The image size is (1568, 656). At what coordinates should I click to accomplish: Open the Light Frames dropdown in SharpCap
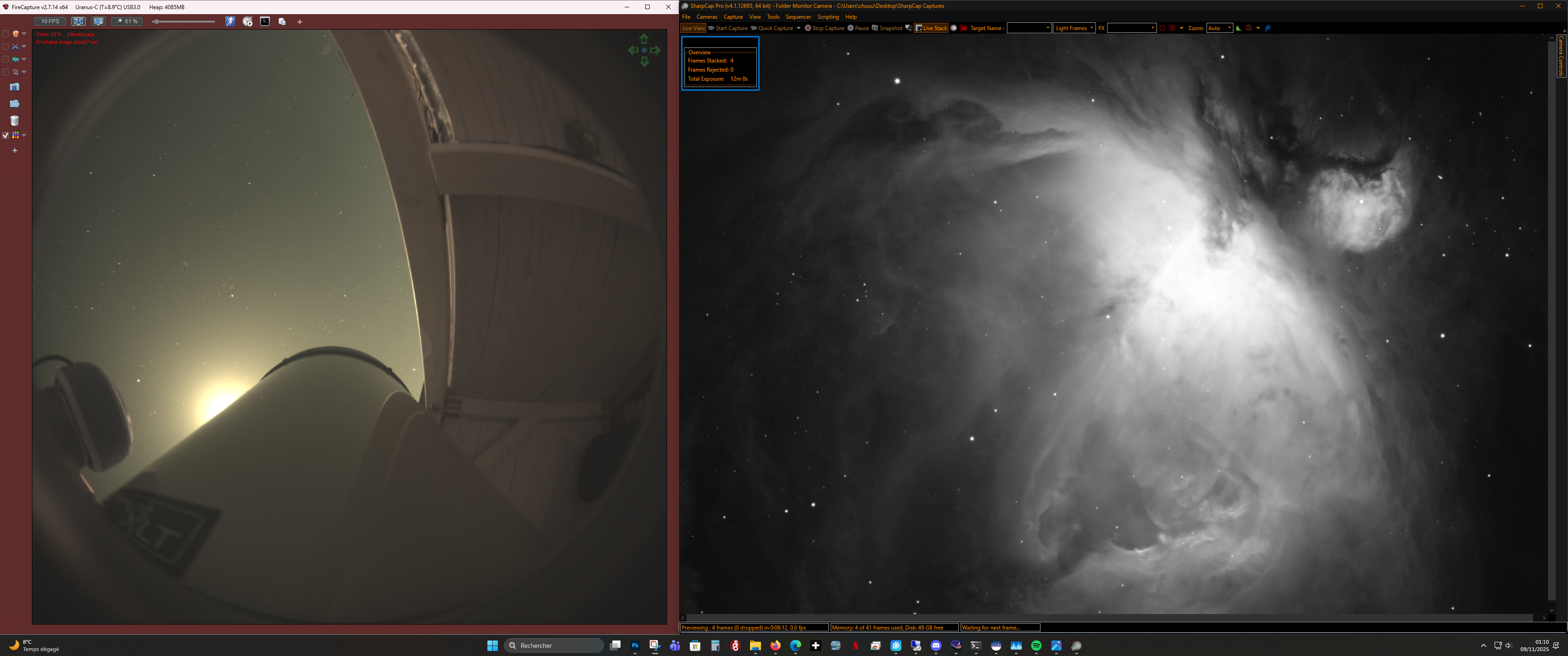pos(1074,28)
